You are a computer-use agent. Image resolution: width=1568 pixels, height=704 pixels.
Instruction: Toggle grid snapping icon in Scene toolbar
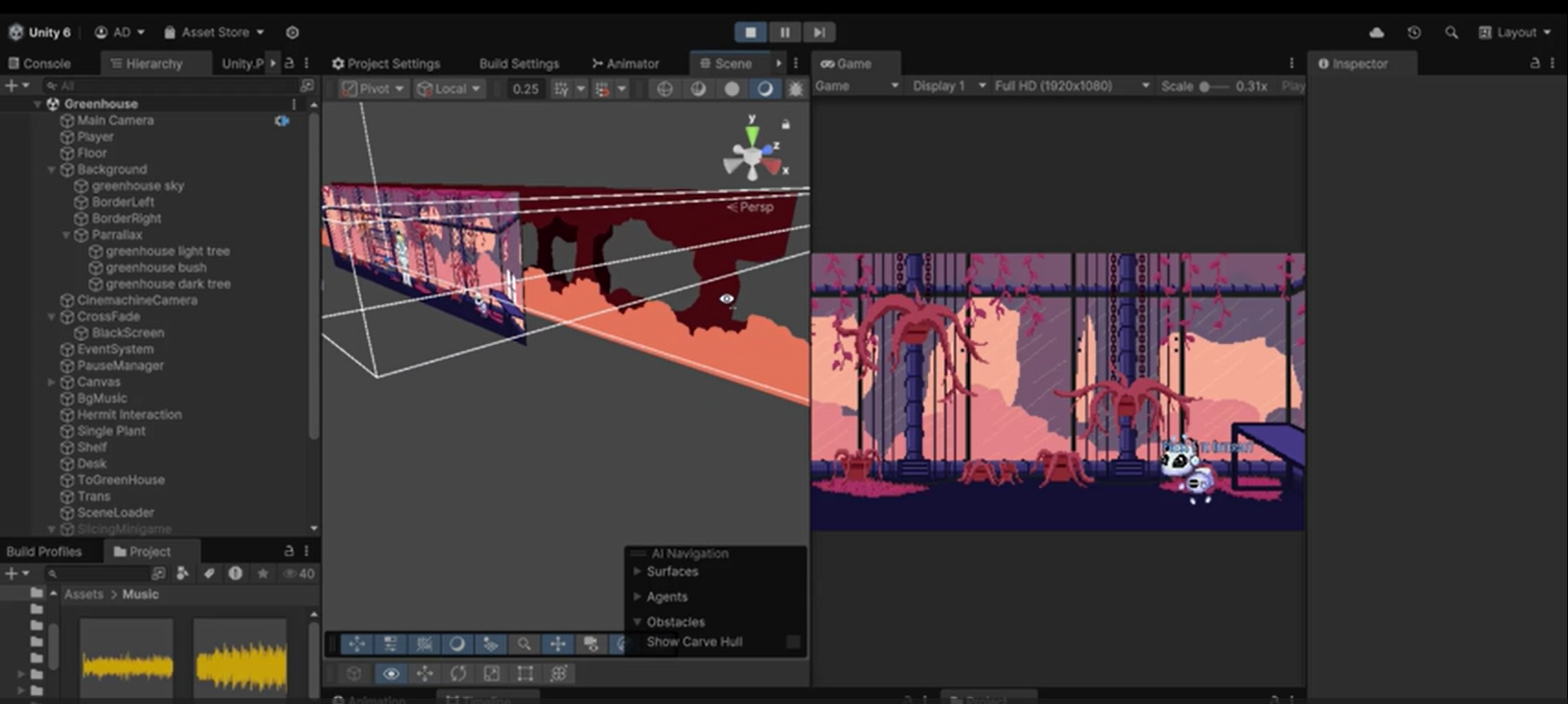(561, 88)
